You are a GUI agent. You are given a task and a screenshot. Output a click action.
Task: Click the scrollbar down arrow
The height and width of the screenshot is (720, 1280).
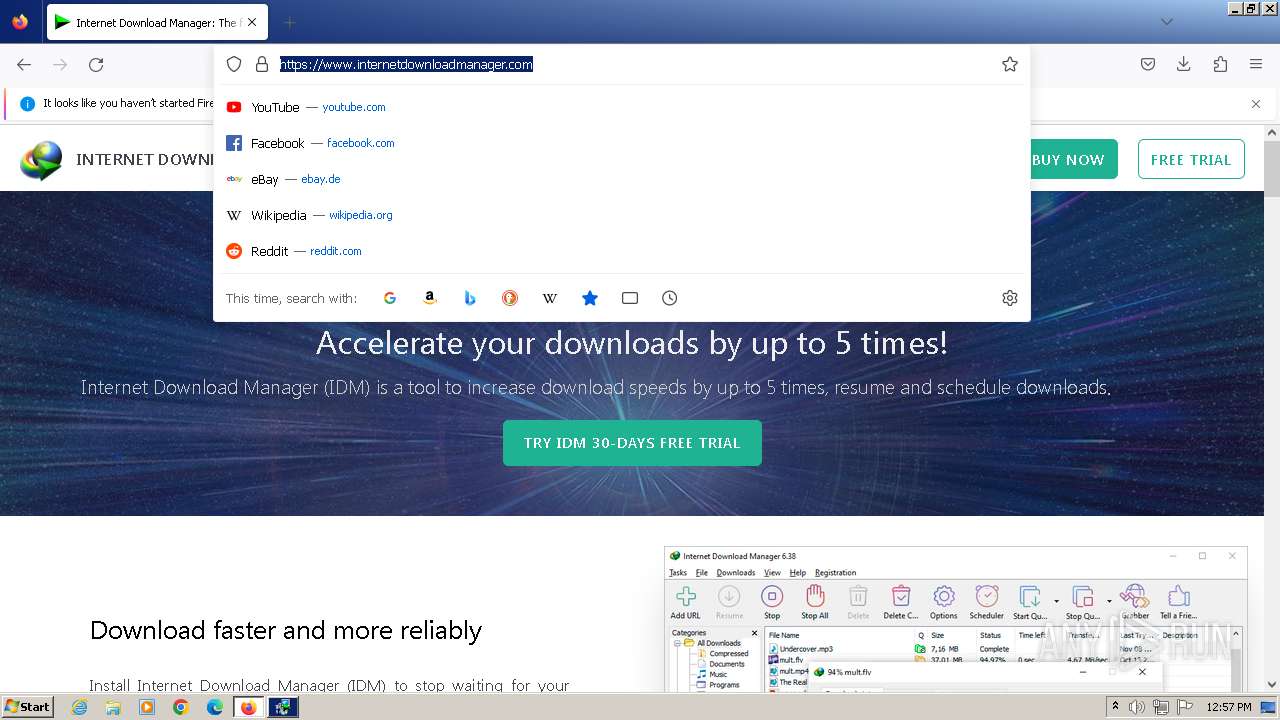tap(1272, 685)
